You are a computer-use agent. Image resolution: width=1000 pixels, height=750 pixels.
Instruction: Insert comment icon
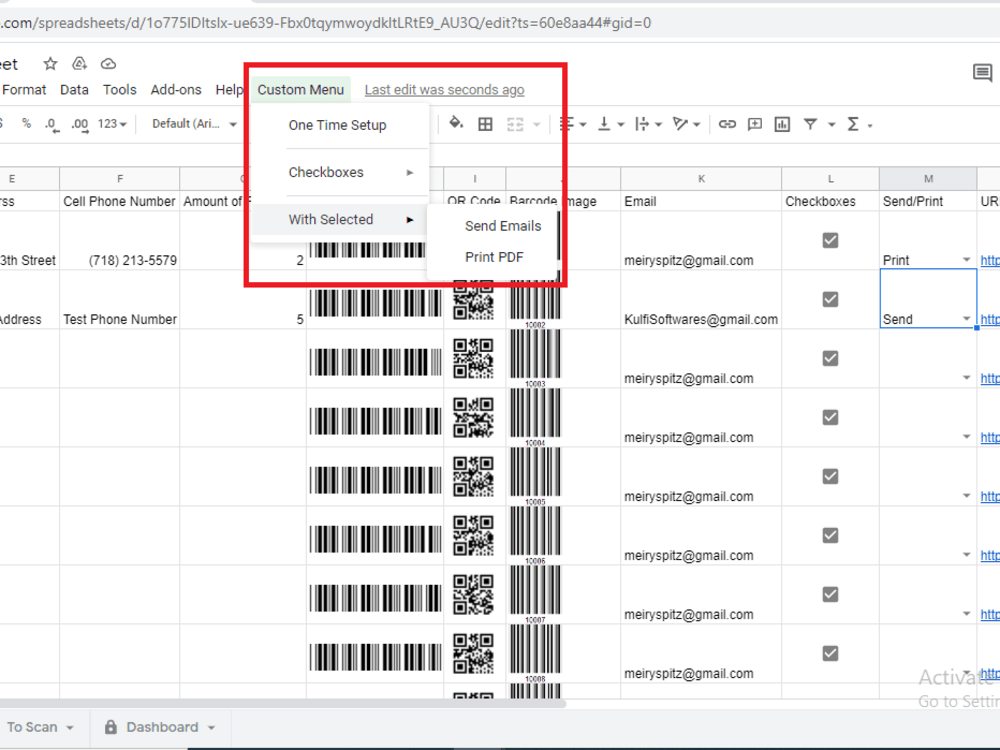[754, 124]
